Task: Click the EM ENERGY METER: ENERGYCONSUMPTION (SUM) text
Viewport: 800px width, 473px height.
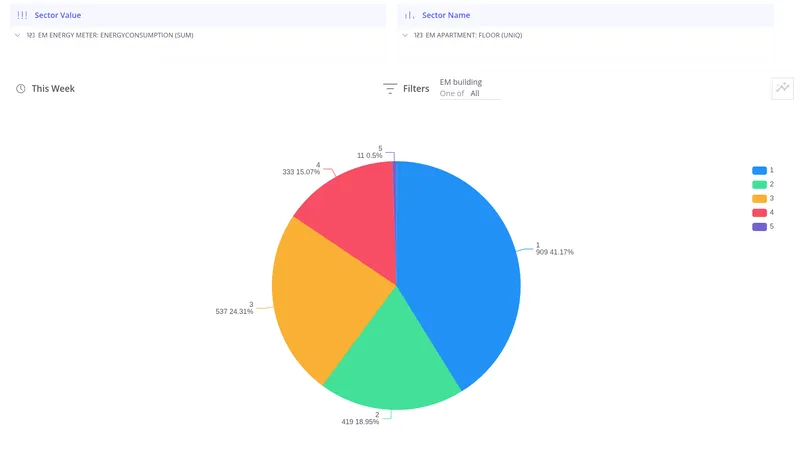Action: [x=115, y=35]
